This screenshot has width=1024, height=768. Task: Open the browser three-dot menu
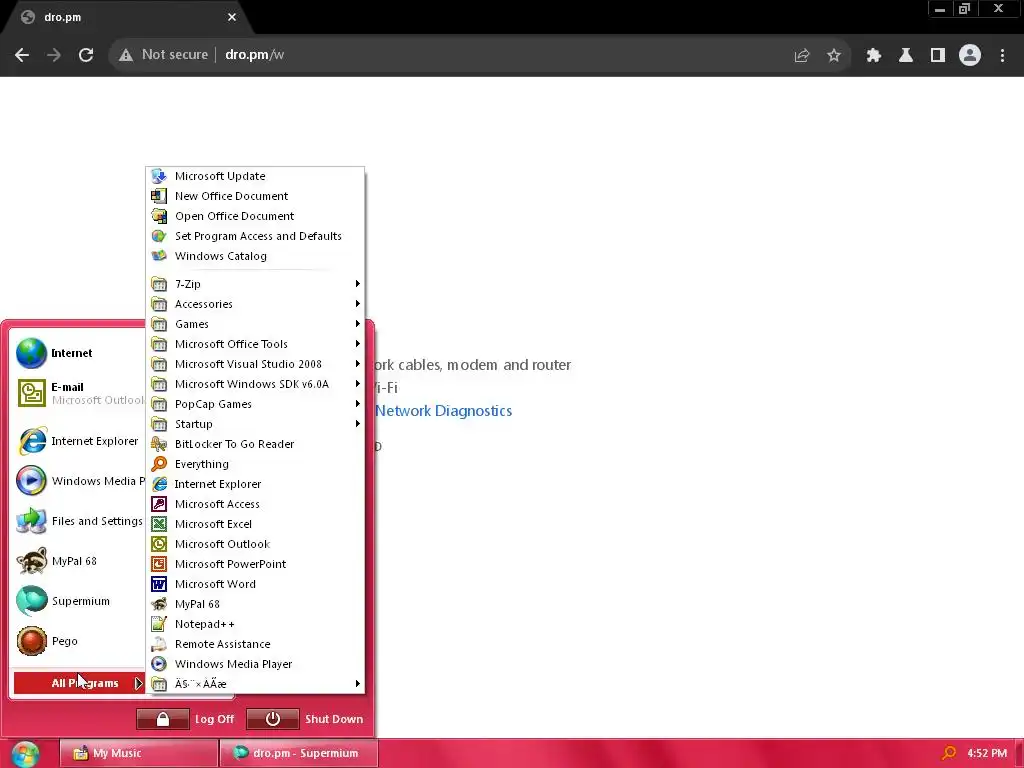1002,56
